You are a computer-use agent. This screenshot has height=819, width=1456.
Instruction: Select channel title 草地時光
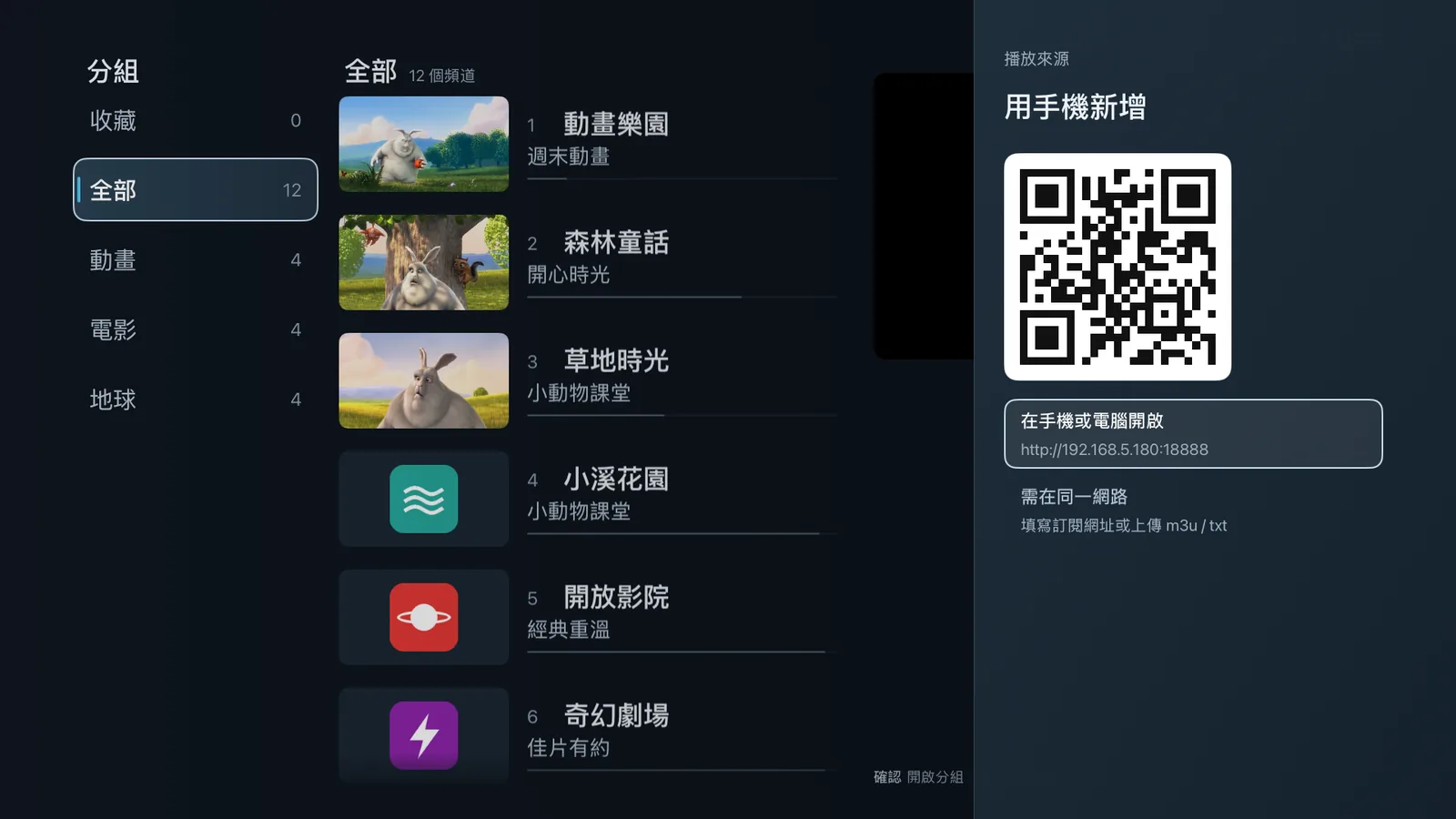616,360
